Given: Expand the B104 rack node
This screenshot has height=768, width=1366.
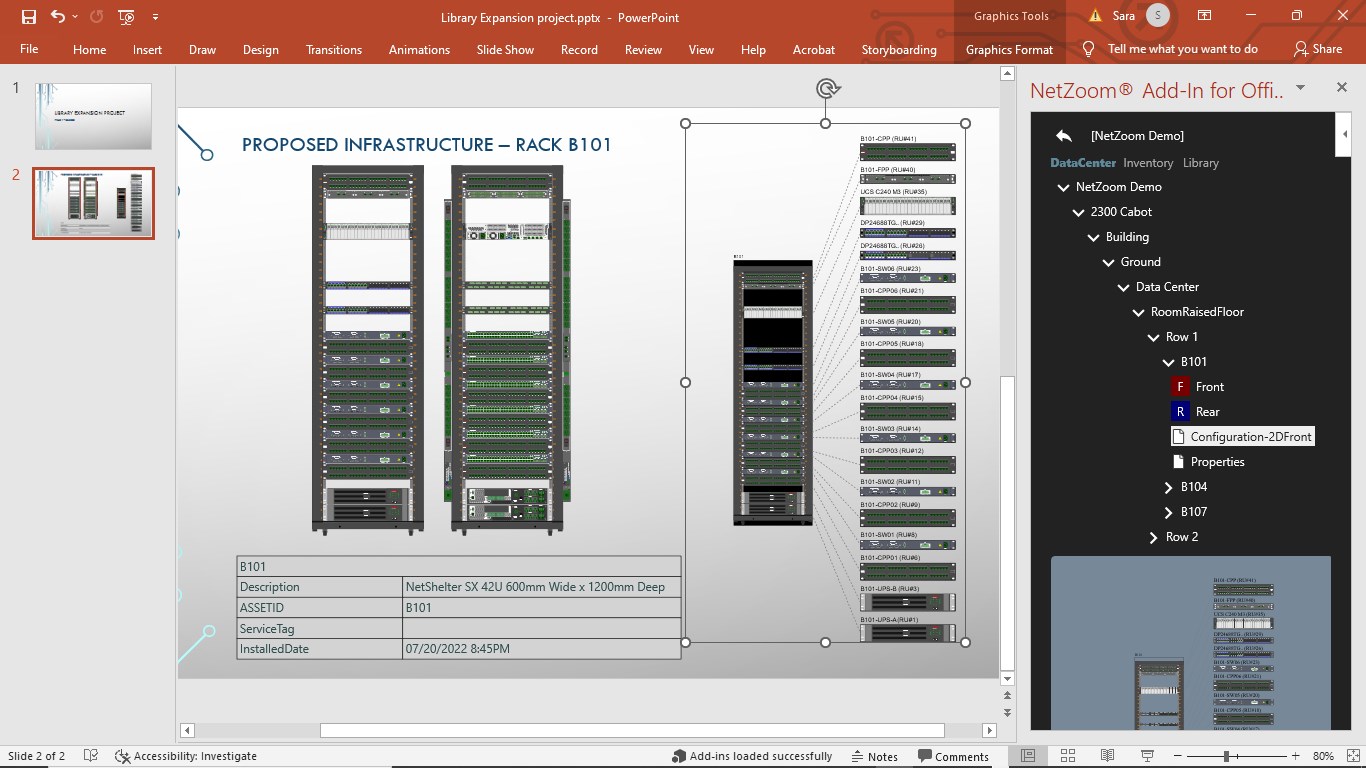Looking at the screenshot, I should 1169,487.
